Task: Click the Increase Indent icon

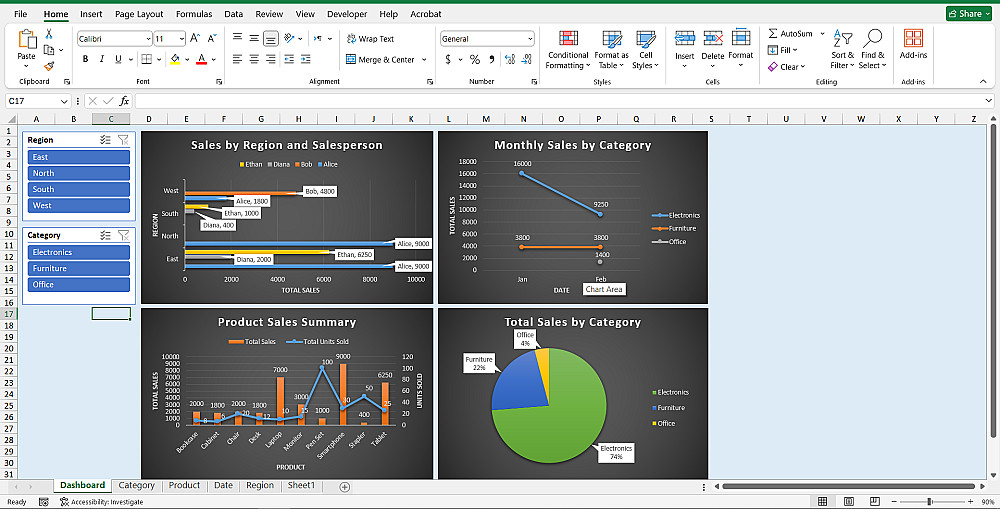Action: coord(305,59)
